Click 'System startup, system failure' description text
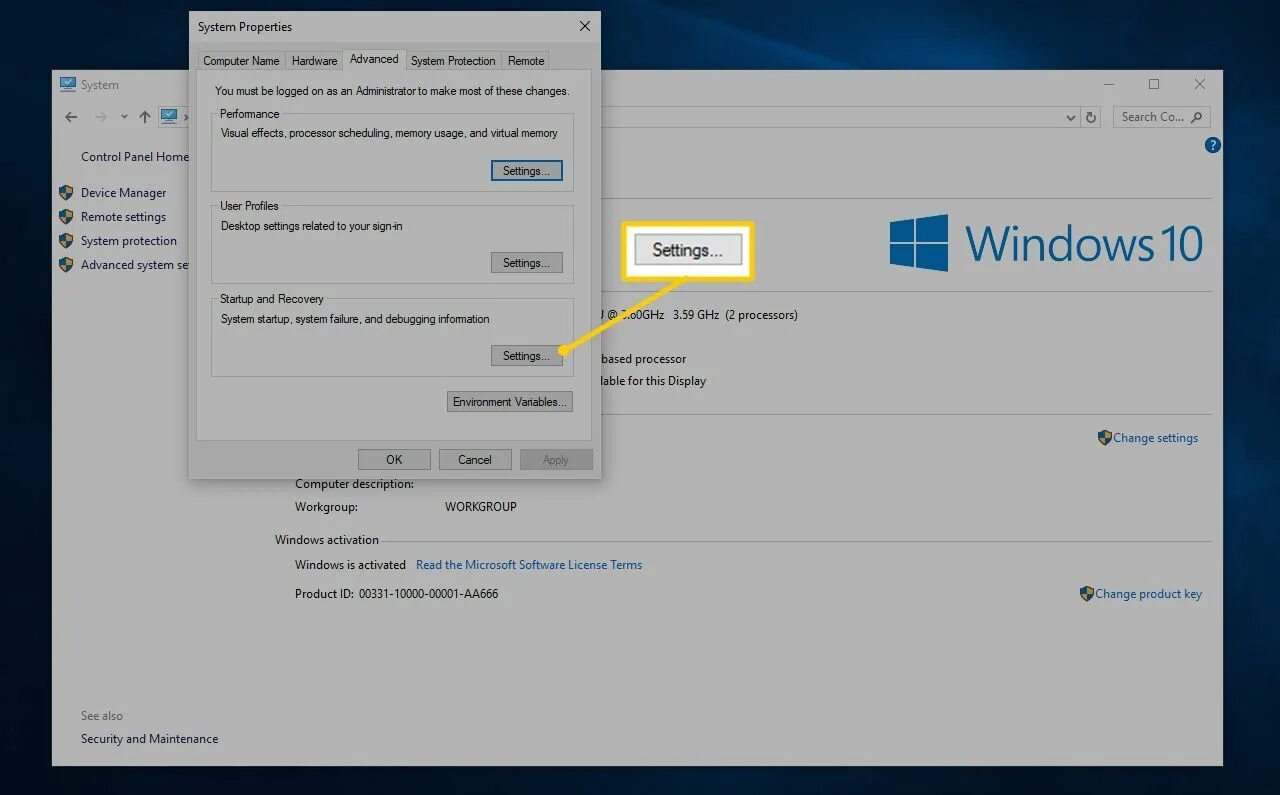 tap(355, 319)
